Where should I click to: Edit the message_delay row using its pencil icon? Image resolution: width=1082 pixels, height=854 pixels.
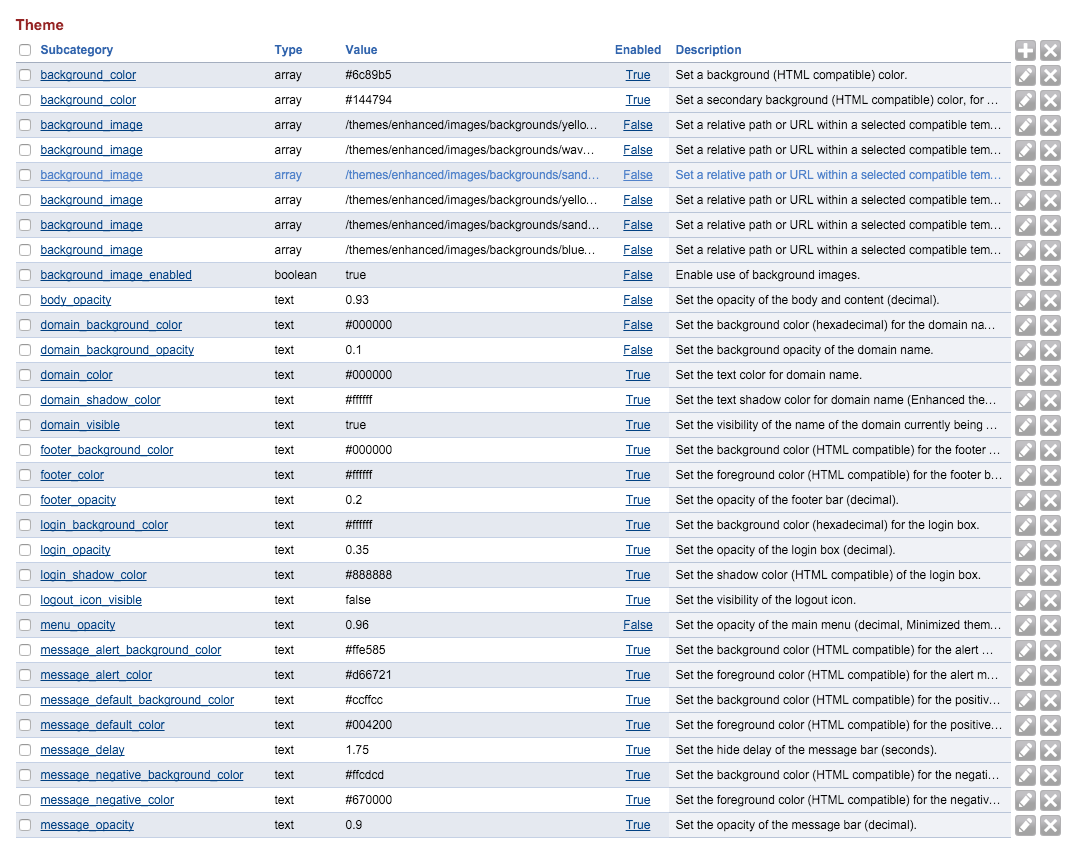[x=1025, y=750]
